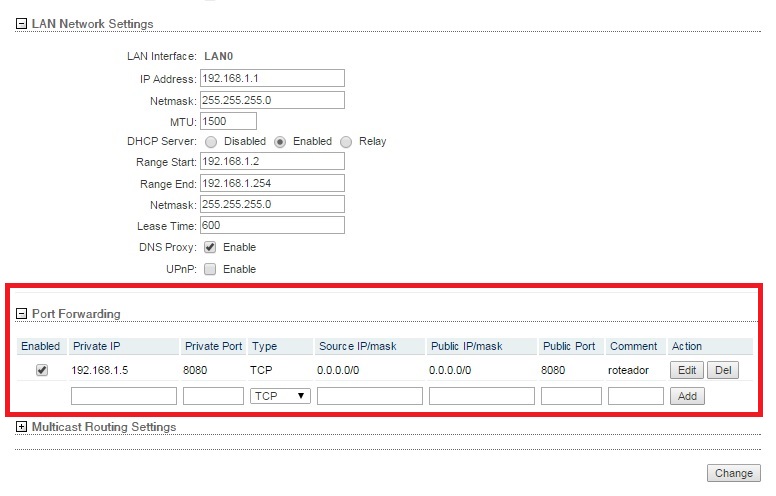Click Edit for the roteador rule

tap(687, 370)
